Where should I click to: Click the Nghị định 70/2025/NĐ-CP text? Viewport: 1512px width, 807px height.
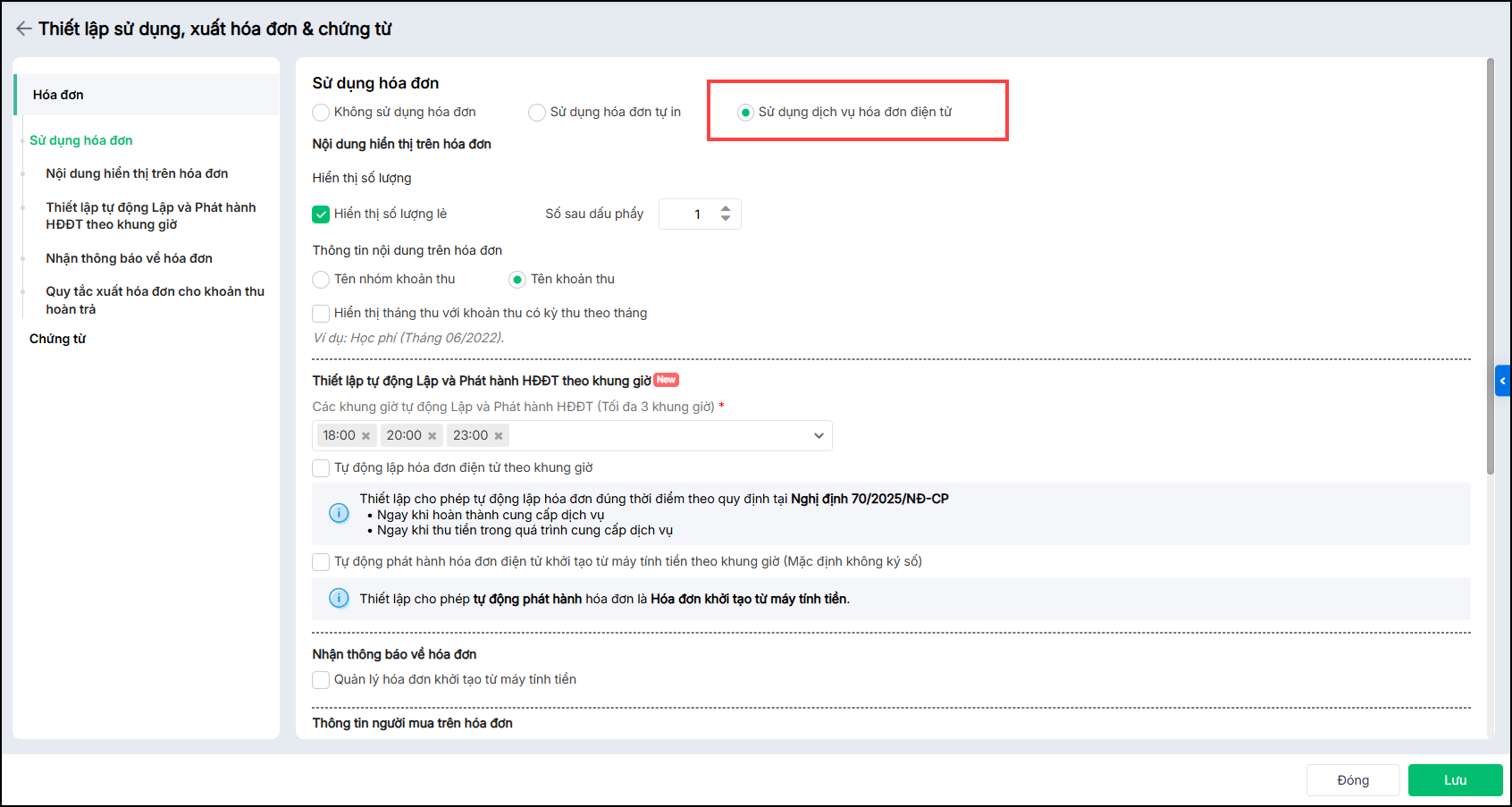[x=869, y=499]
